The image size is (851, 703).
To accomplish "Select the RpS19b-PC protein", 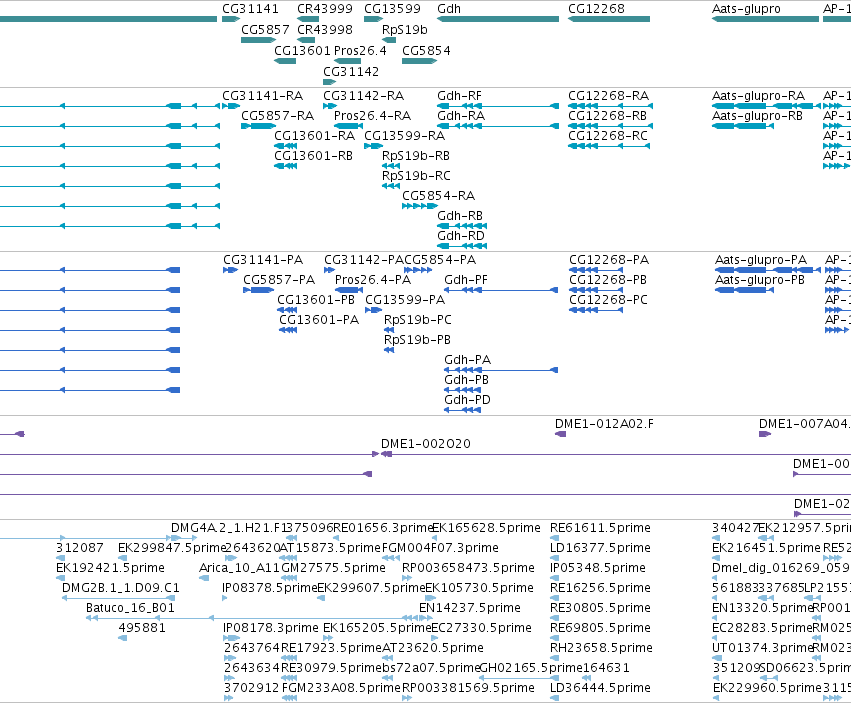I will (389, 330).
